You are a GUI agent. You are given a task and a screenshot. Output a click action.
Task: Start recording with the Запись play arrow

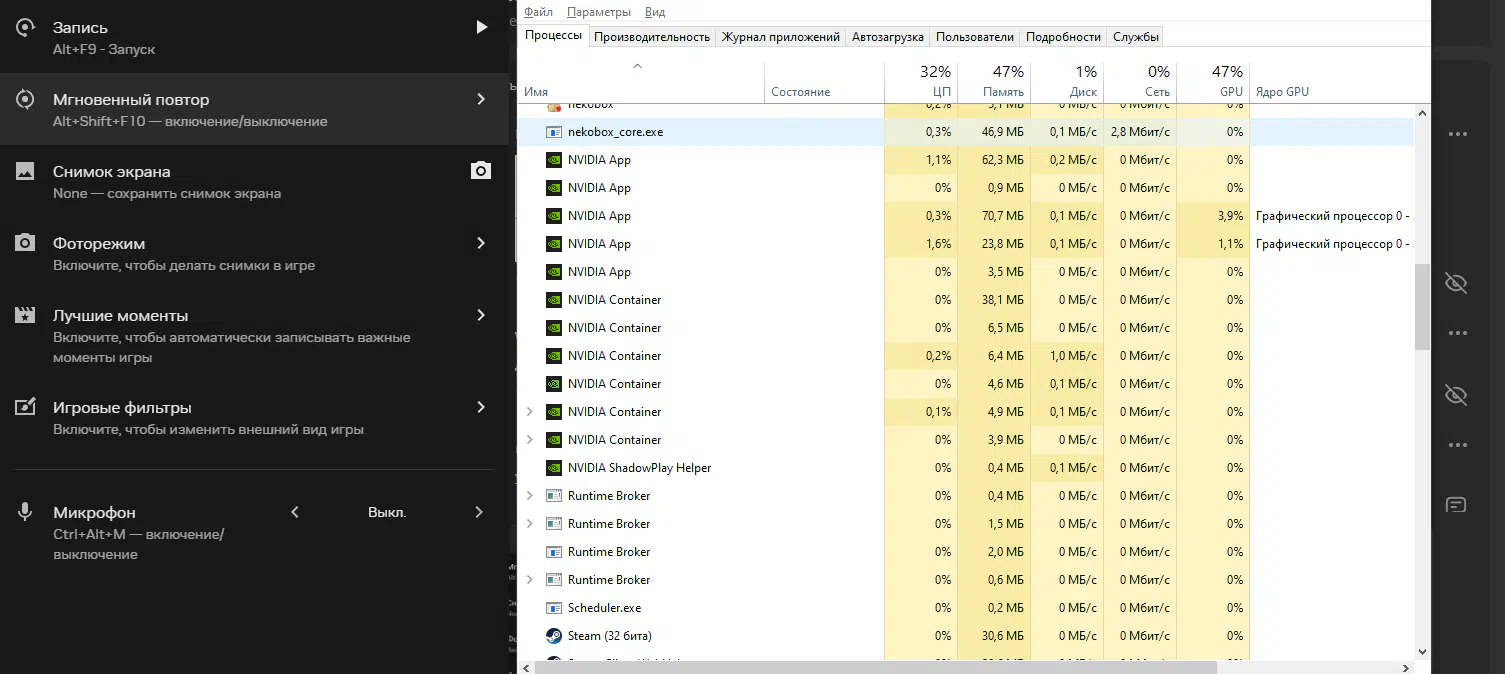[x=482, y=27]
